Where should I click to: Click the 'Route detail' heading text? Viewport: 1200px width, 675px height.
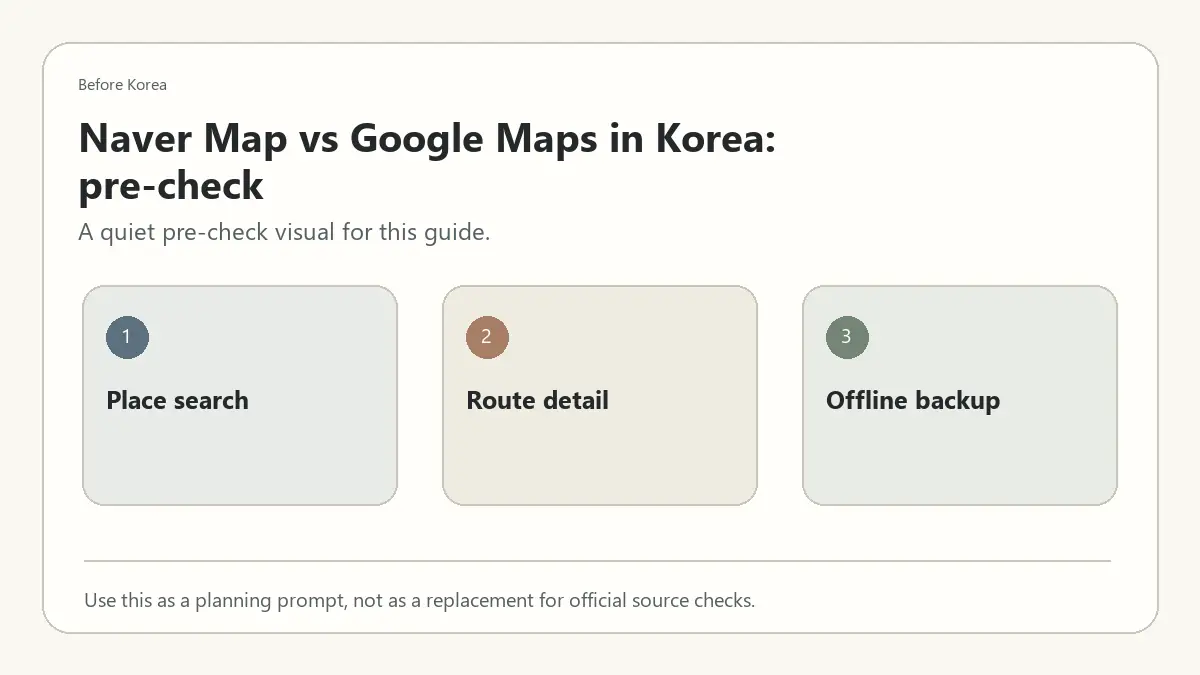537,401
